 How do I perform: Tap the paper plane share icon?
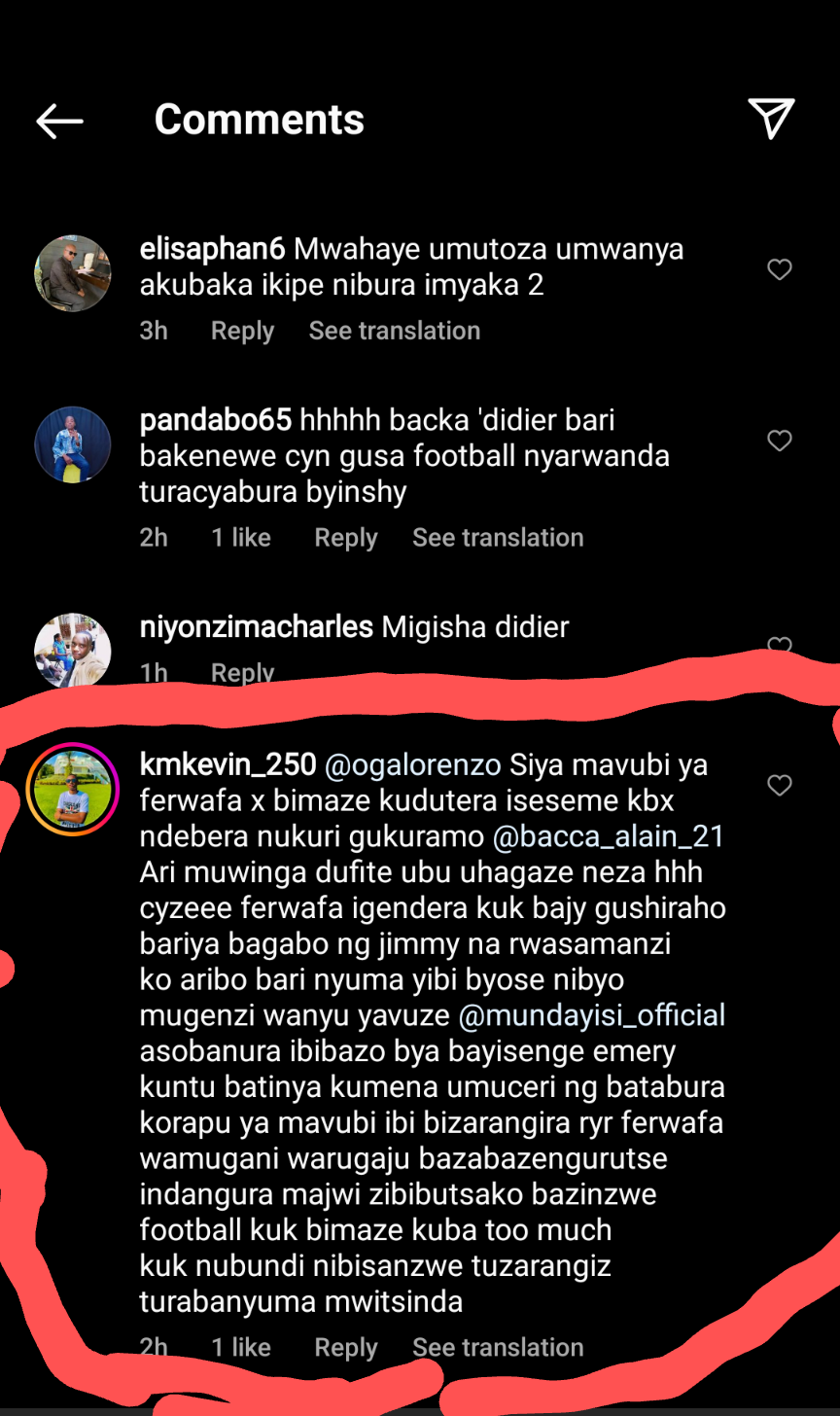[x=772, y=119]
